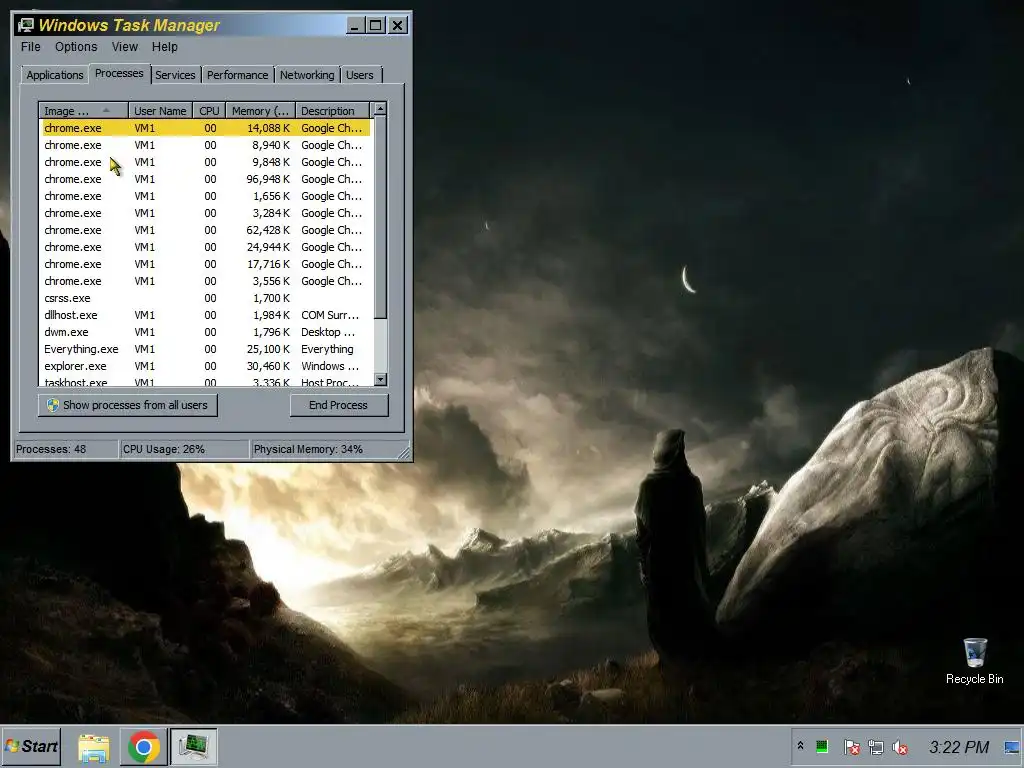
Task: Select the explorer.exe process
Action: (x=206, y=366)
